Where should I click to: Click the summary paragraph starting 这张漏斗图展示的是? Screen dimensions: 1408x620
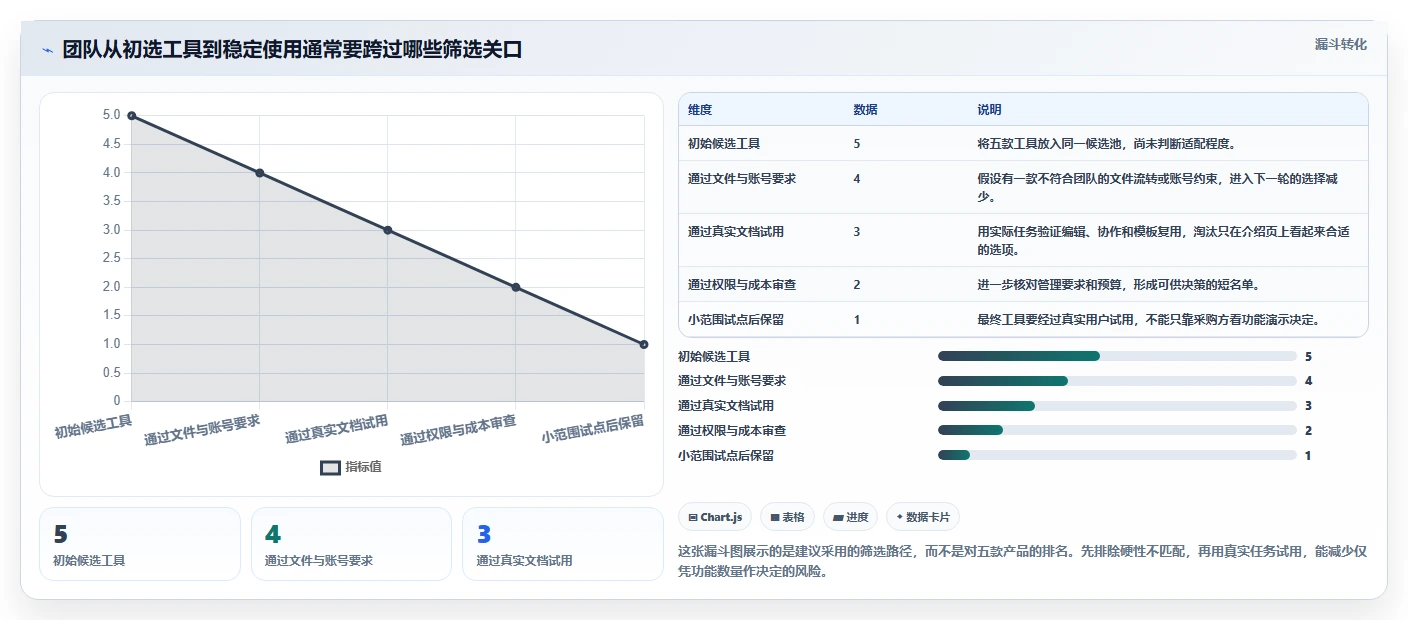1022,562
